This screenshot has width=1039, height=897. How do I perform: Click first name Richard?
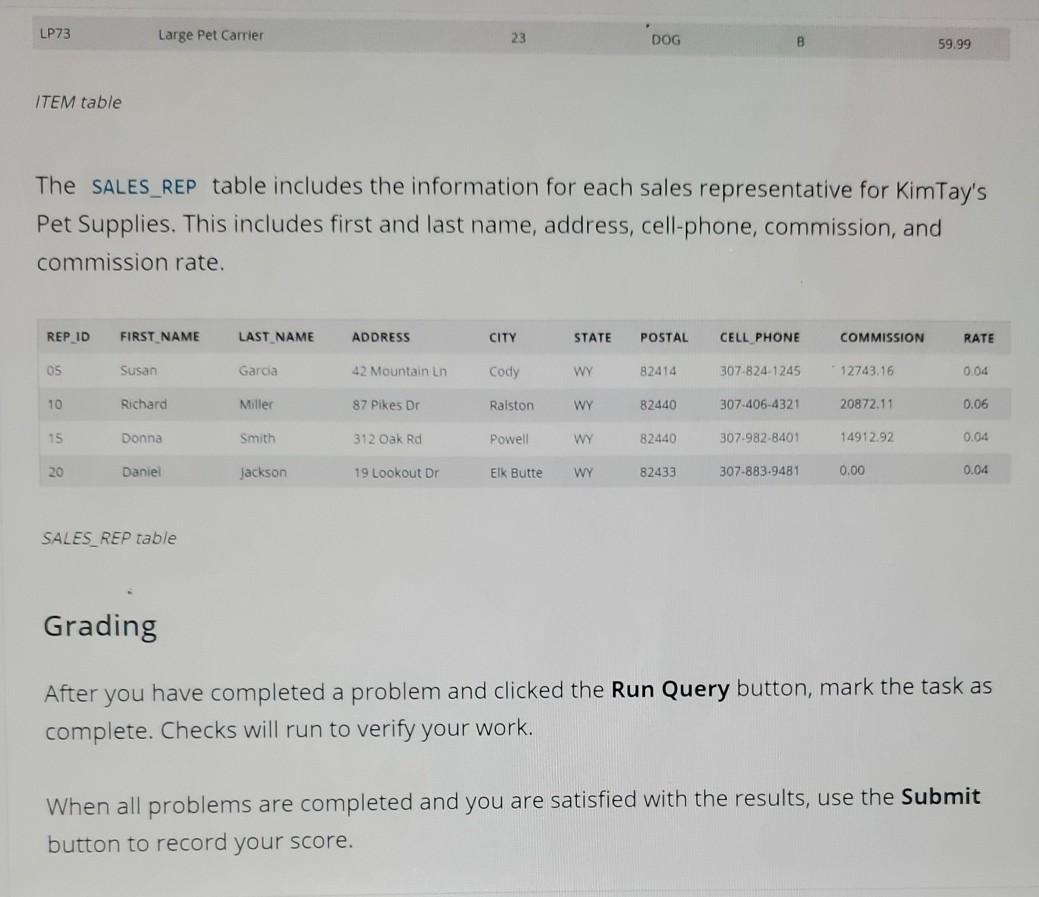tap(144, 404)
